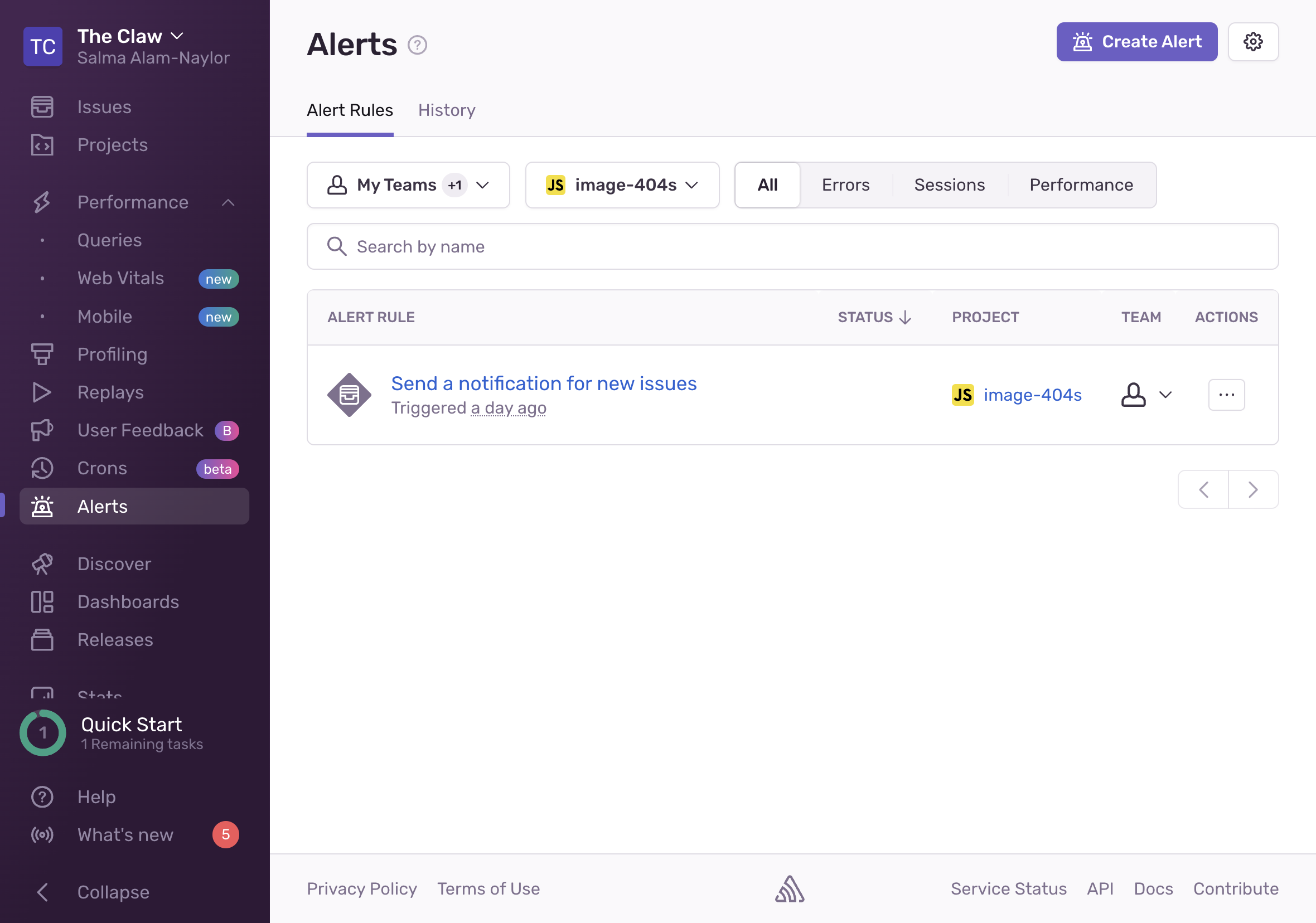Click the search by name input field
The width and height of the screenshot is (1316, 923).
click(793, 246)
